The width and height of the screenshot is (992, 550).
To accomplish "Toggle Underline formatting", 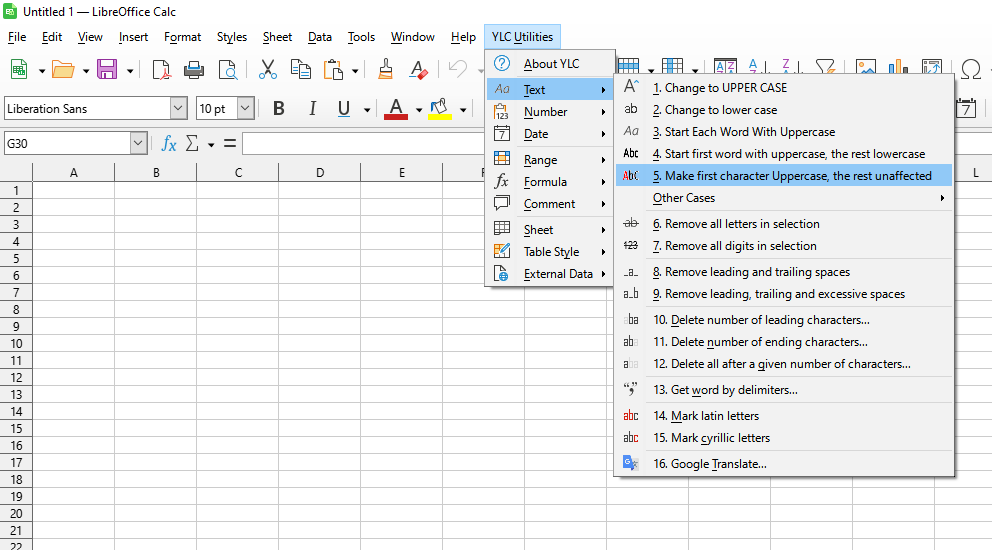I will click(x=344, y=109).
